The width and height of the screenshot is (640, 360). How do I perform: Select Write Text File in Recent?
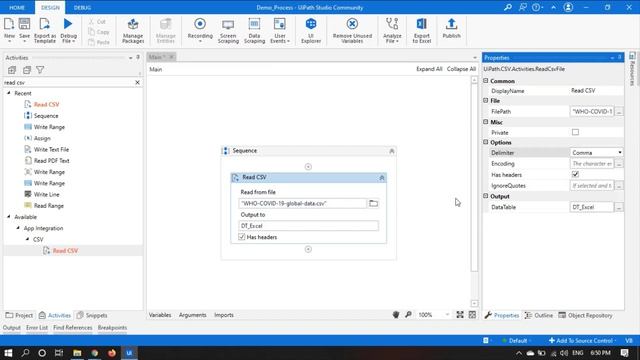[51, 149]
